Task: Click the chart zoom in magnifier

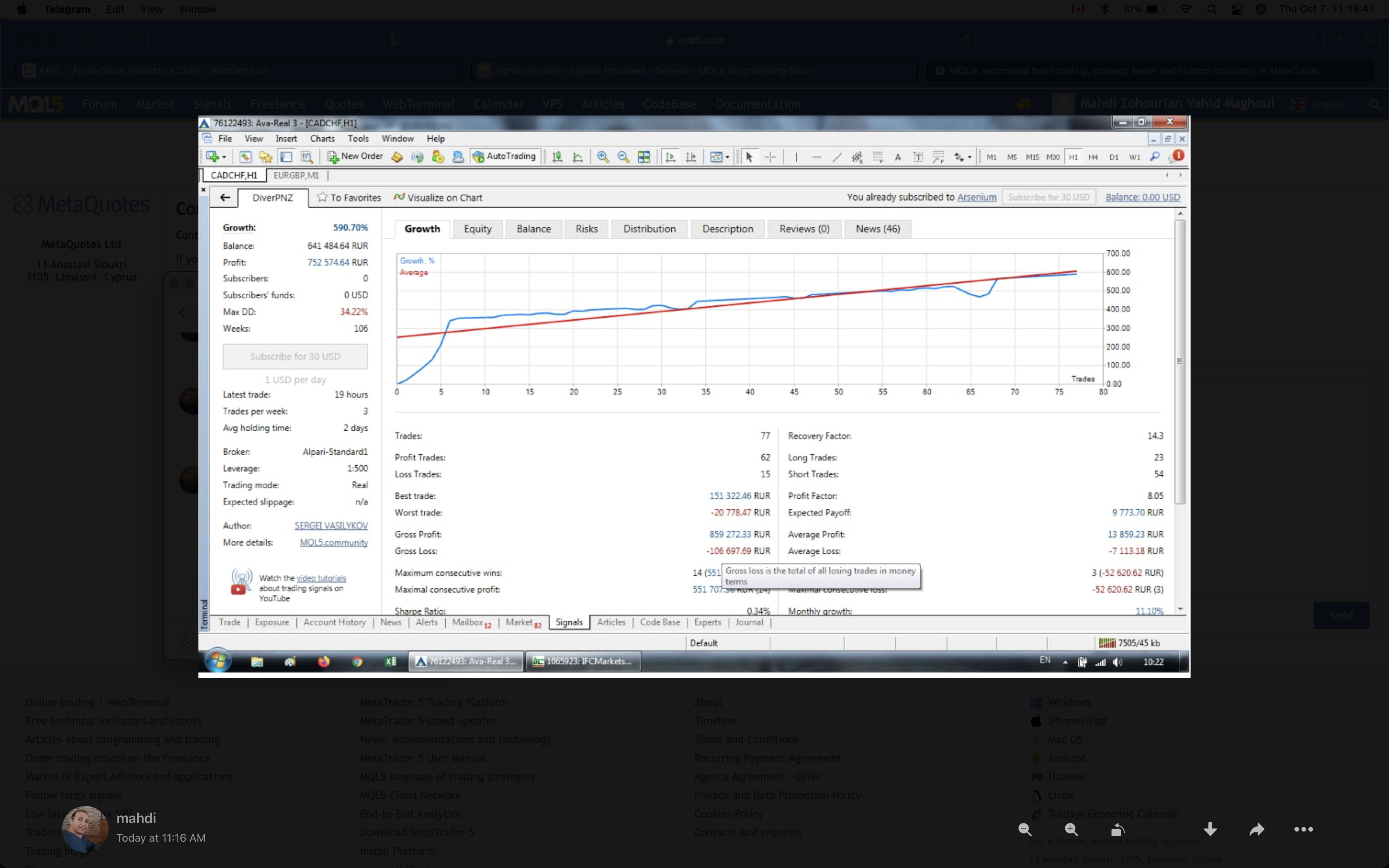Action: [x=603, y=157]
